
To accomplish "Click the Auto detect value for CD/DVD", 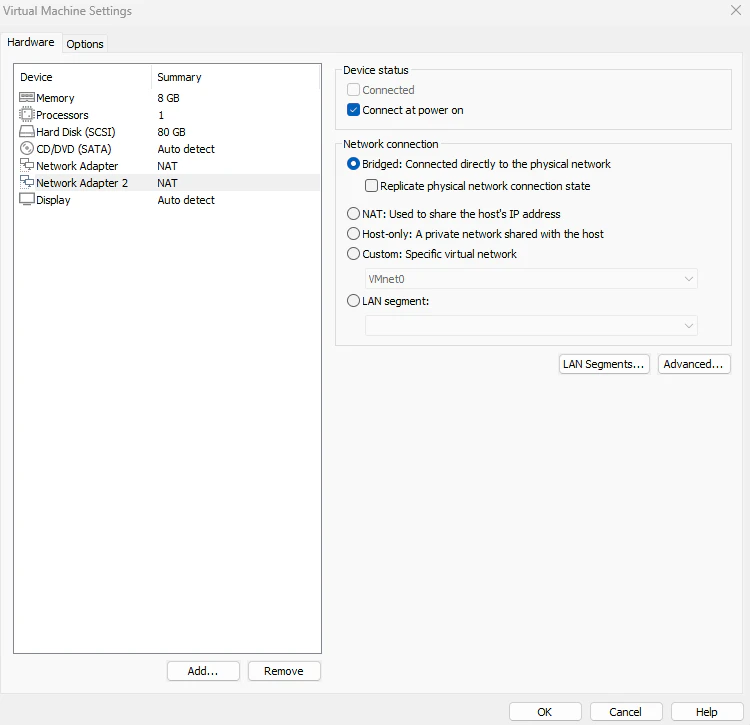I will [x=186, y=149].
